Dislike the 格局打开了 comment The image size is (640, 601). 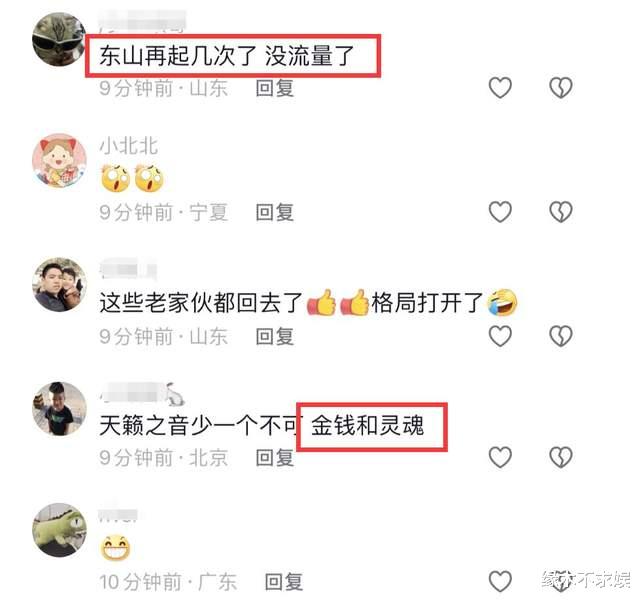point(561,336)
